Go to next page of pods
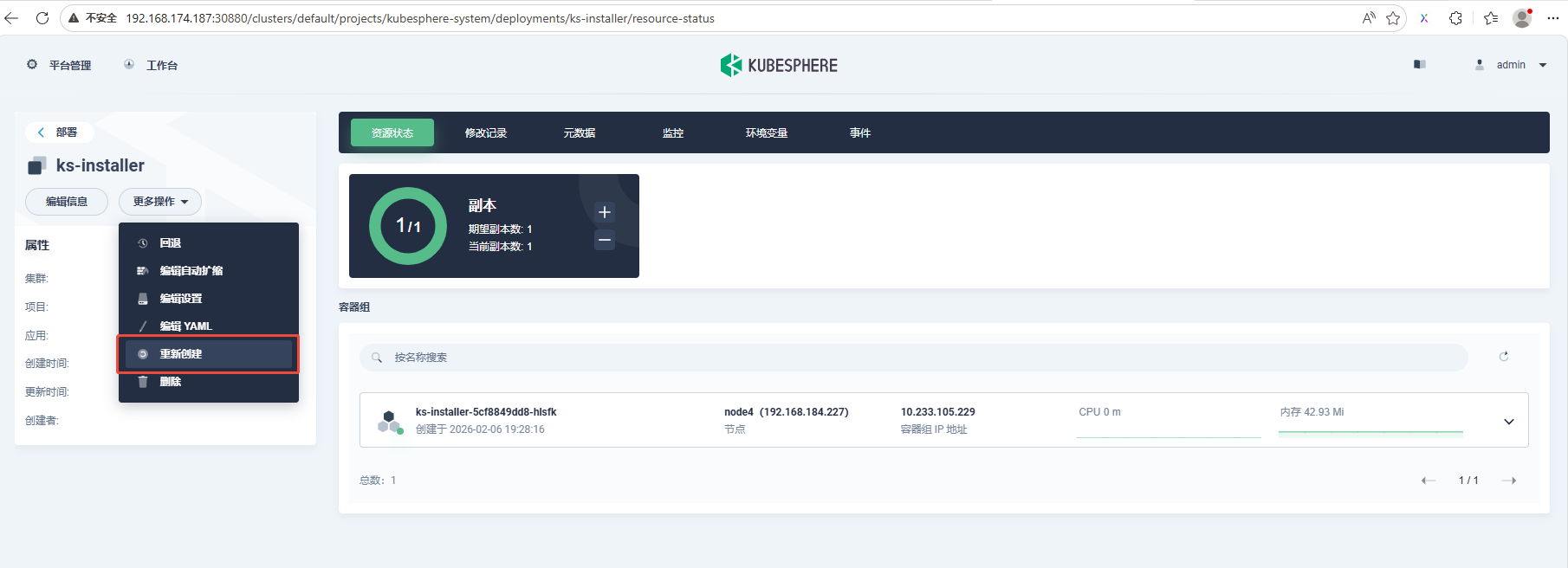 click(x=1509, y=481)
